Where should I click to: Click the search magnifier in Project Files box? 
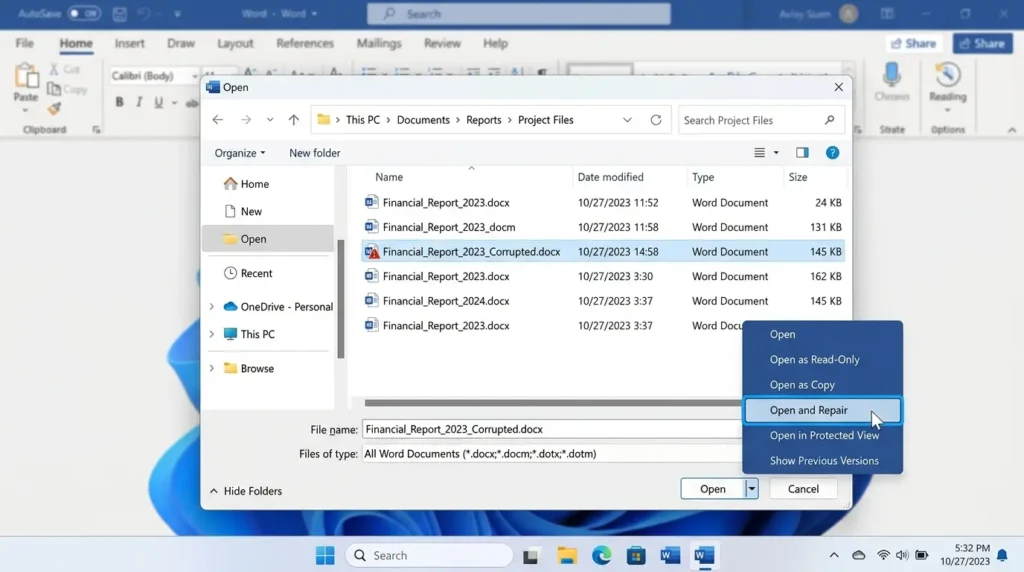point(829,120)
